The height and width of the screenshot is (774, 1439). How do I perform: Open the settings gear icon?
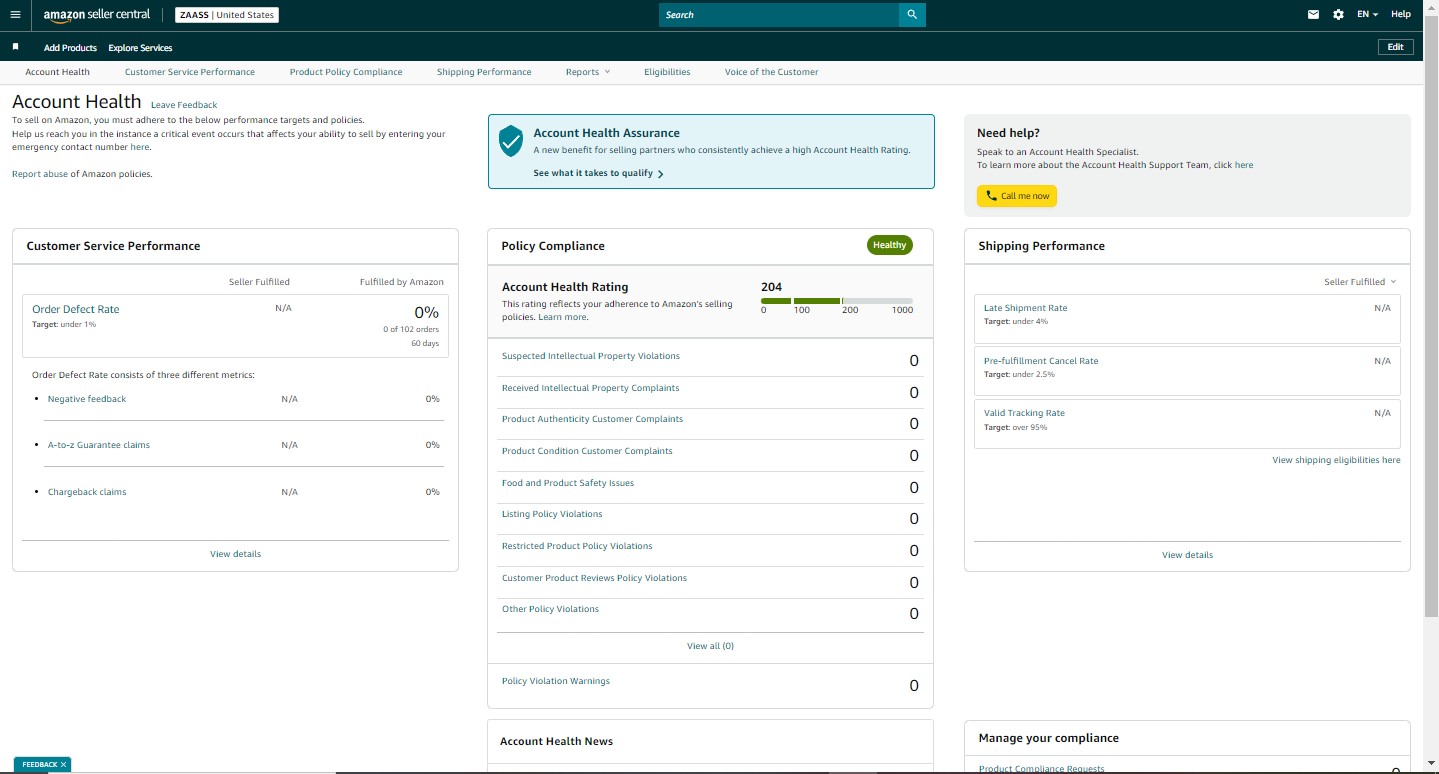1339,15
